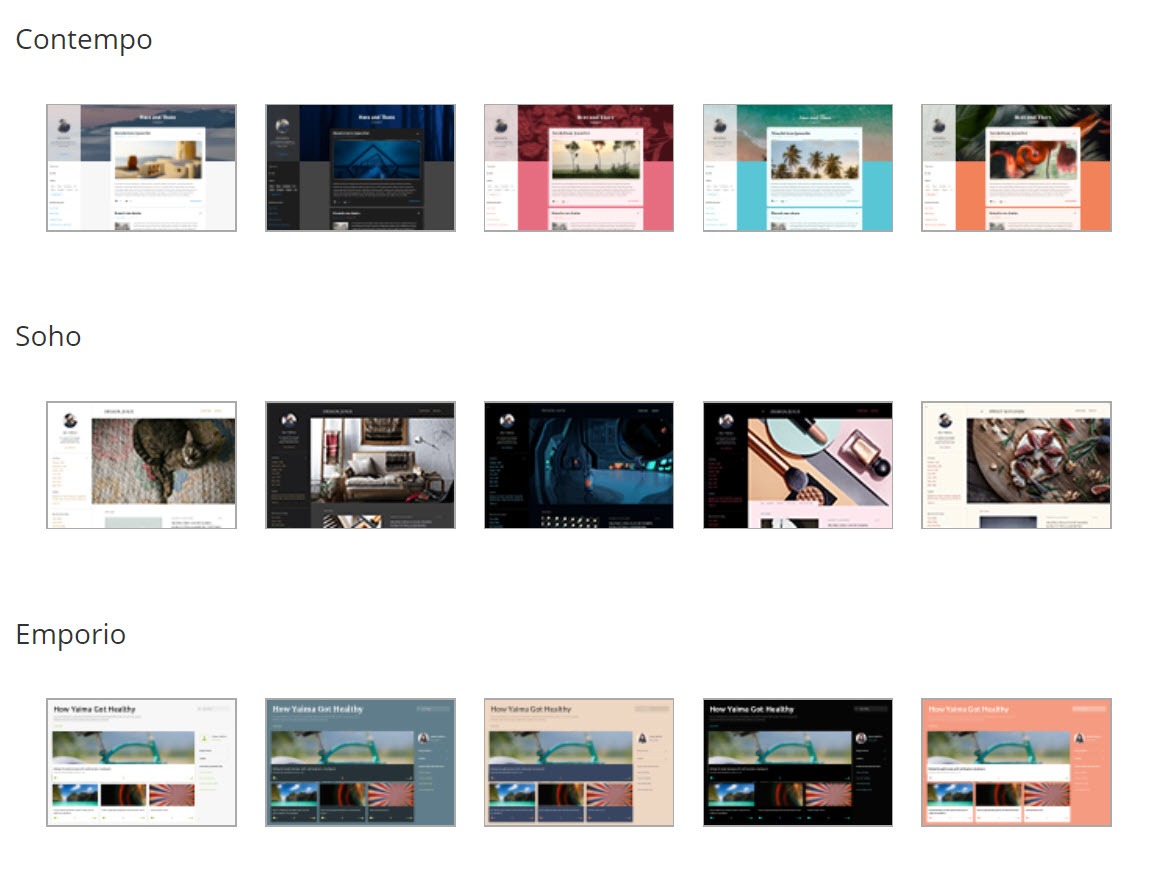Choose the coral Emporio theme thumbnail
The width and height of the screenshot is (1170, 875).
click(1016, 762)
